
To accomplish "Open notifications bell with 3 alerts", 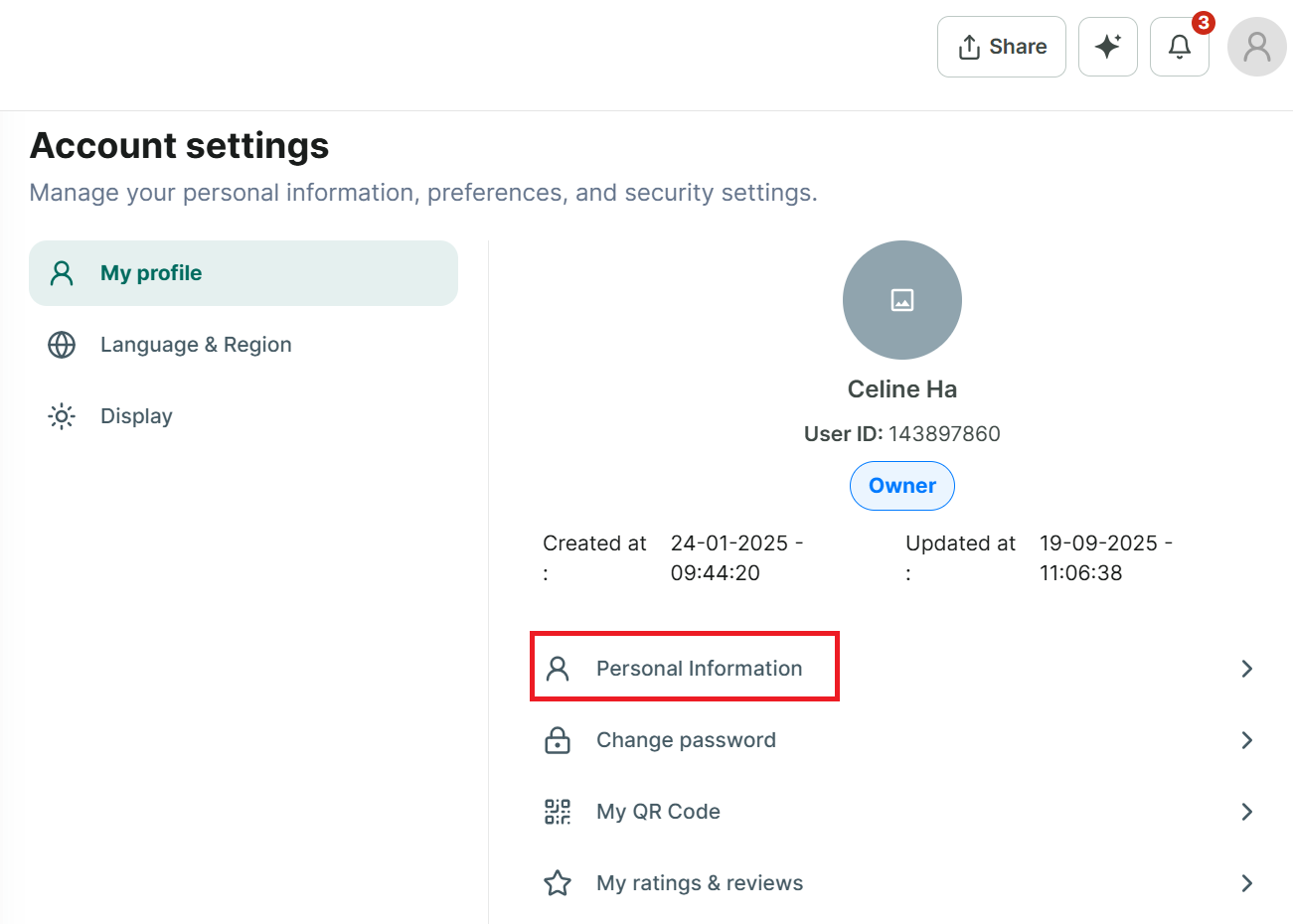I will [1180, 47].
